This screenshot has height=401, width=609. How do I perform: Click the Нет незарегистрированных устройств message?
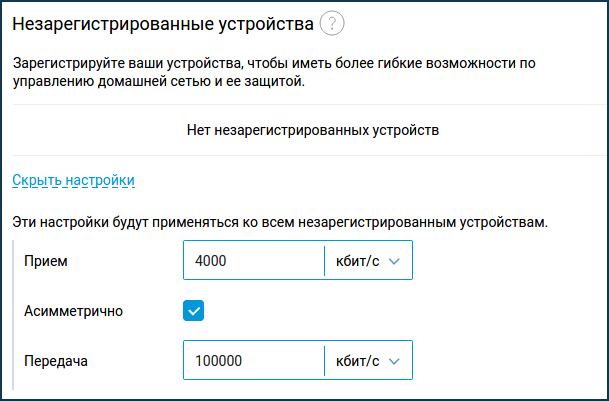coord(313,130)
